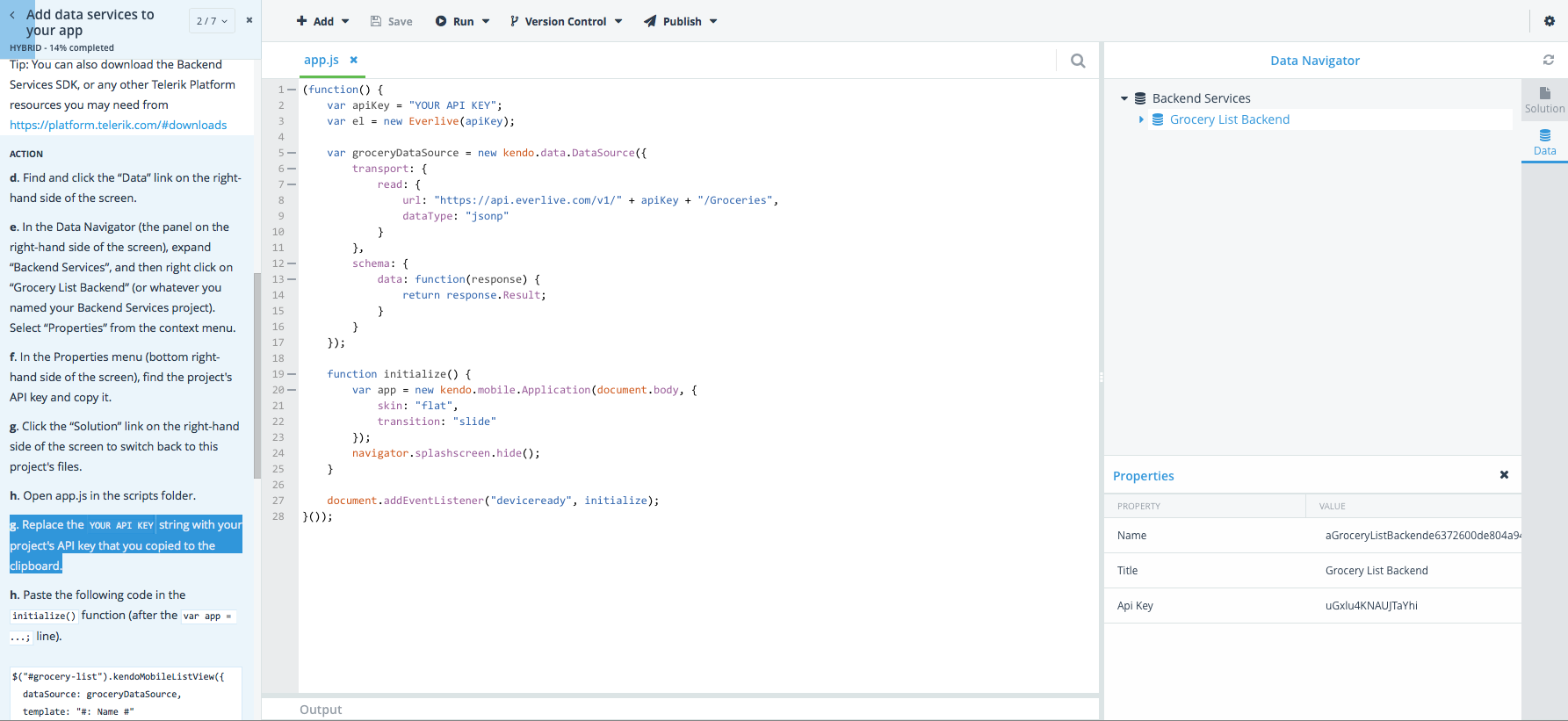Close the app.js editor tab

coord(354,60)
